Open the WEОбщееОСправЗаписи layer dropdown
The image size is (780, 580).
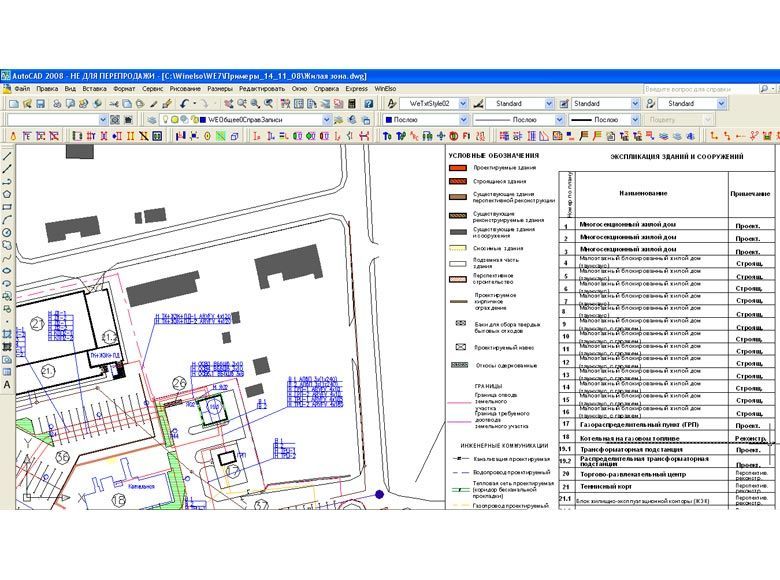pyautogui.click(x=325, y=119)
